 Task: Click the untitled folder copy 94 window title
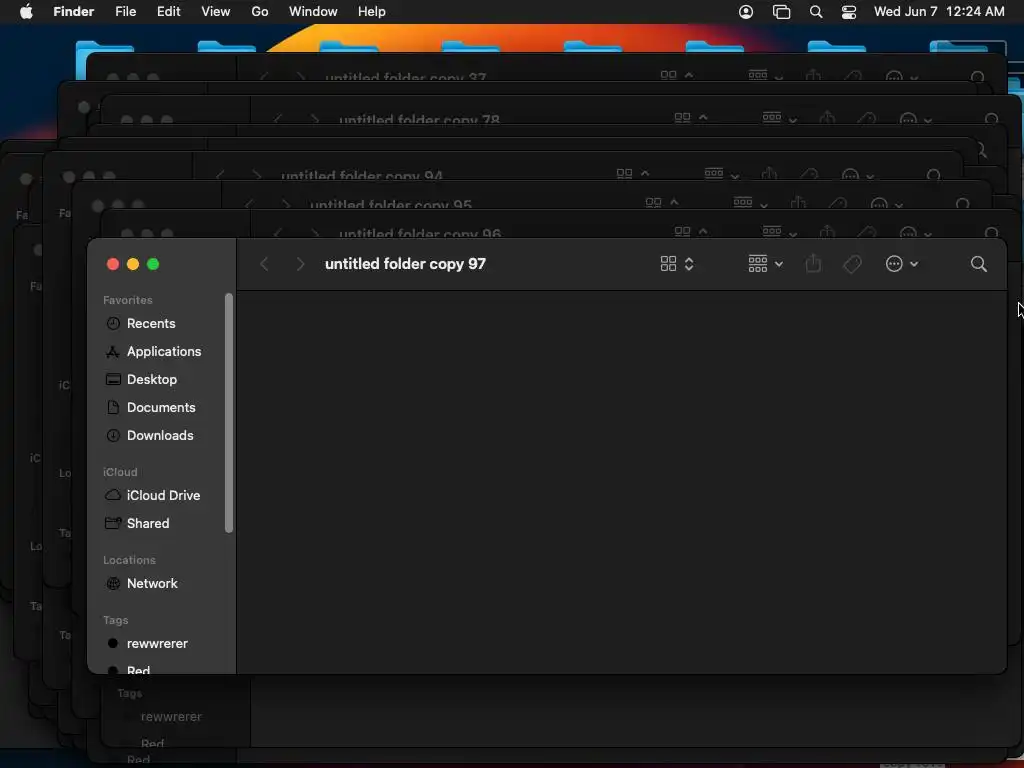361,176
